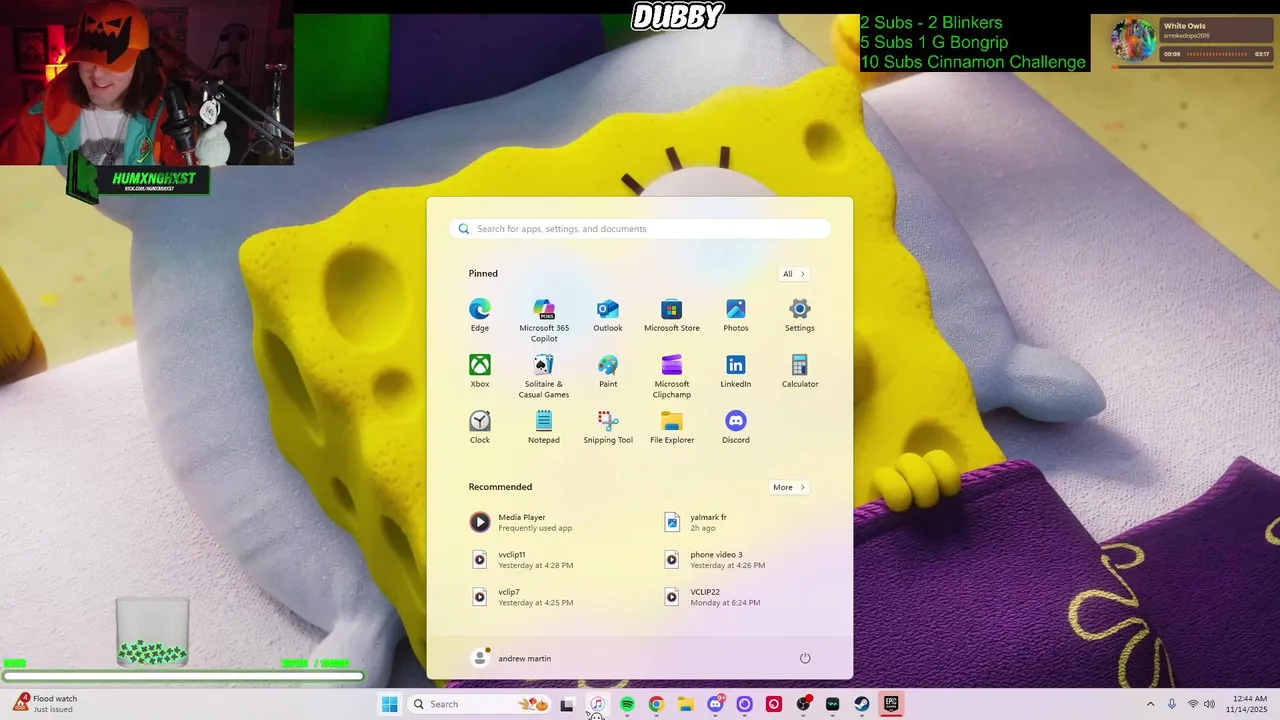Viewport: 1280px width, 720px height.
Task: Launch the Photos app
Action: (736, 315)
